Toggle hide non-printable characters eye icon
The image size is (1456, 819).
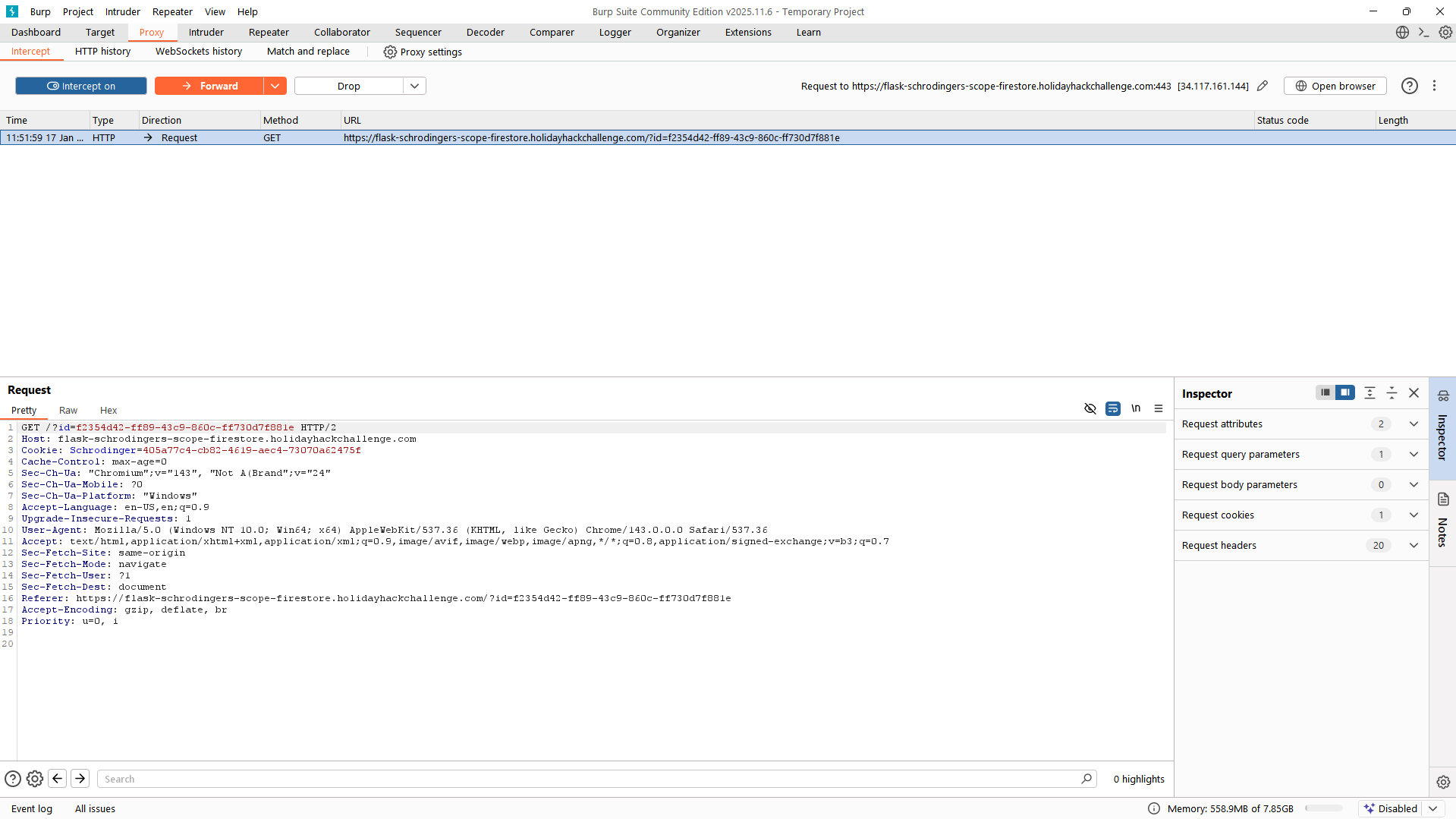pyautogui.click(x=1090, y=408)
